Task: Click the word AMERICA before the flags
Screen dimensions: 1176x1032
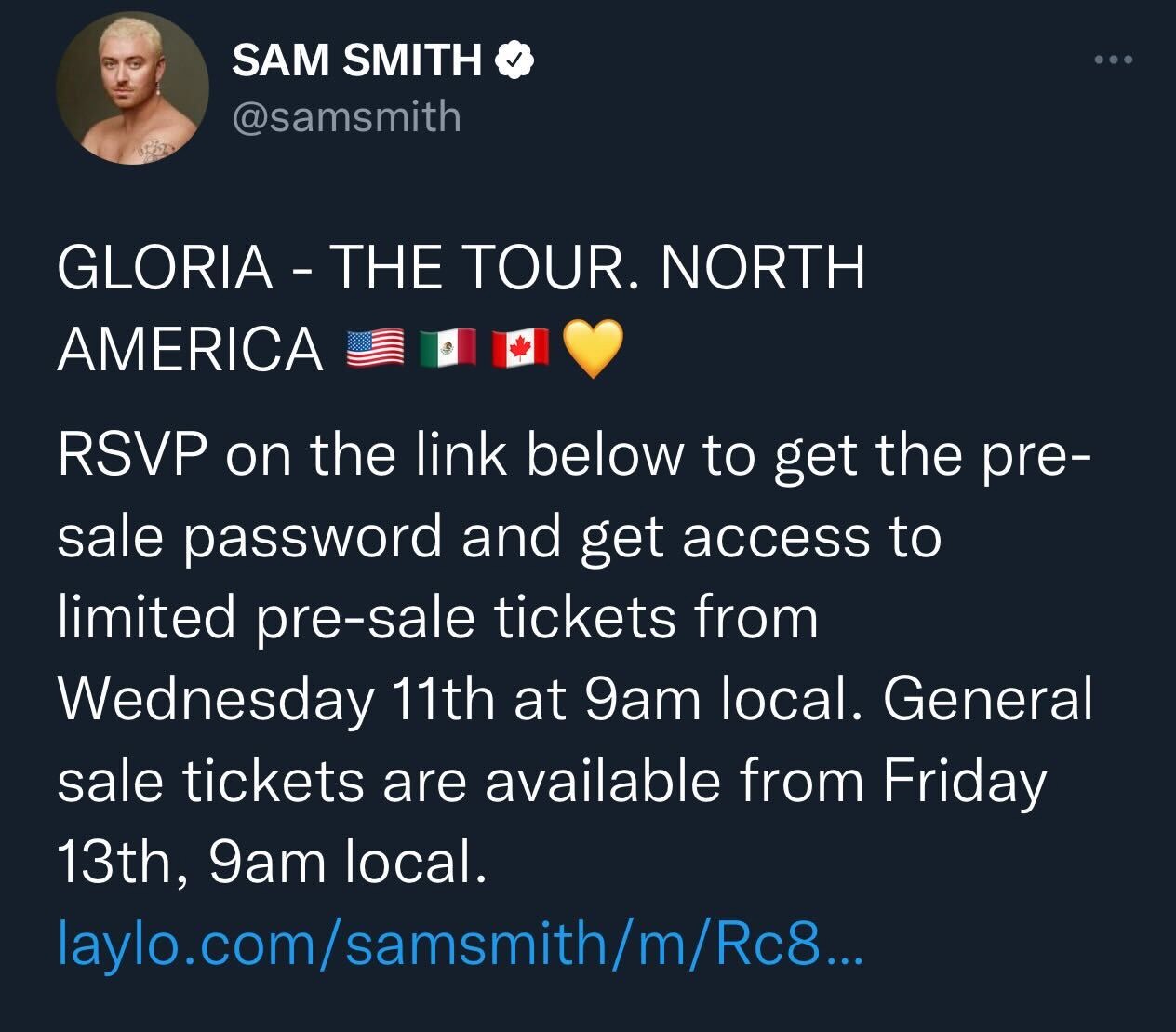Action: tap(190, 350)
